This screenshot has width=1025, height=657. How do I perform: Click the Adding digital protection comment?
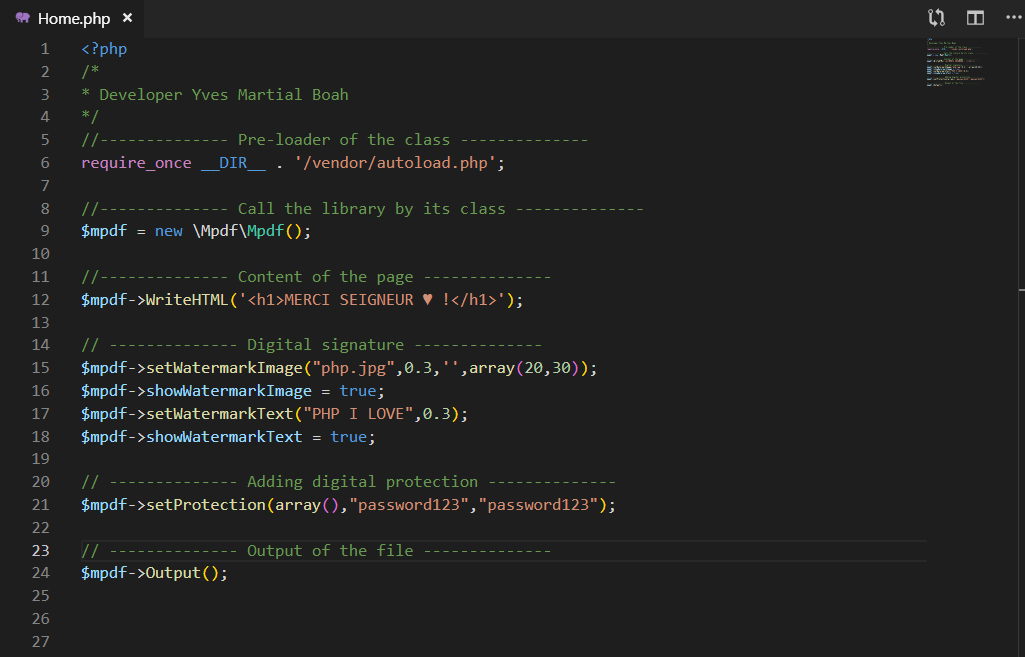point(348,482)
